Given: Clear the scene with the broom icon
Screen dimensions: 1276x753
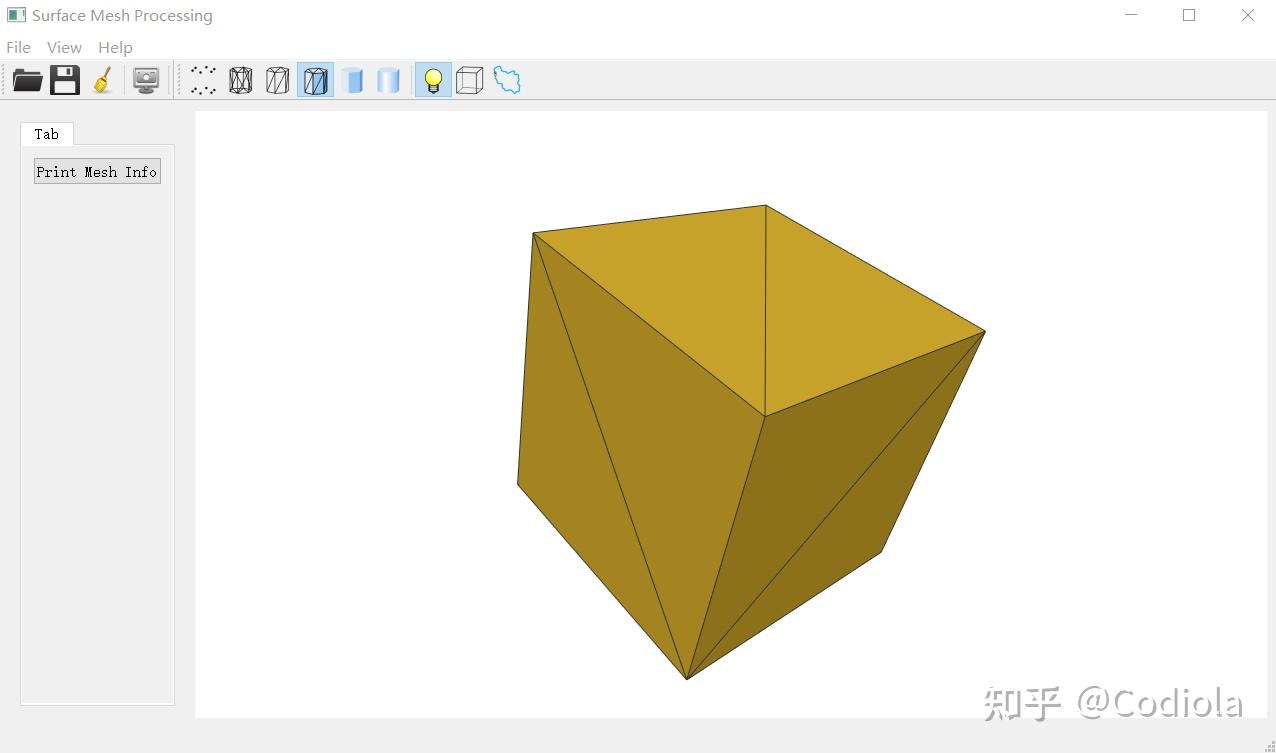Looking at the screenshot, I should coord(103,80).
